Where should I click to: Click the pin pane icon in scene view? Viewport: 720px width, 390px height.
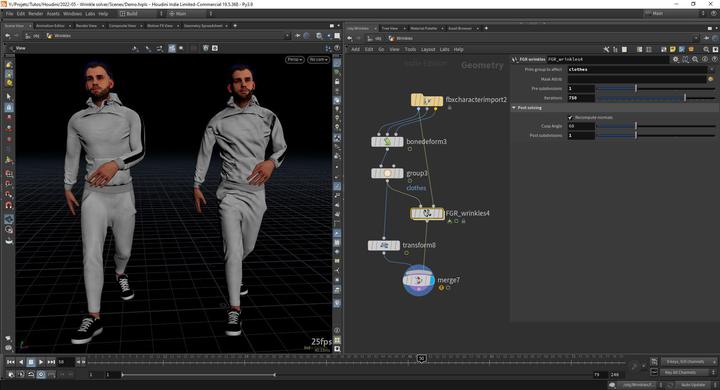point(298,36)
